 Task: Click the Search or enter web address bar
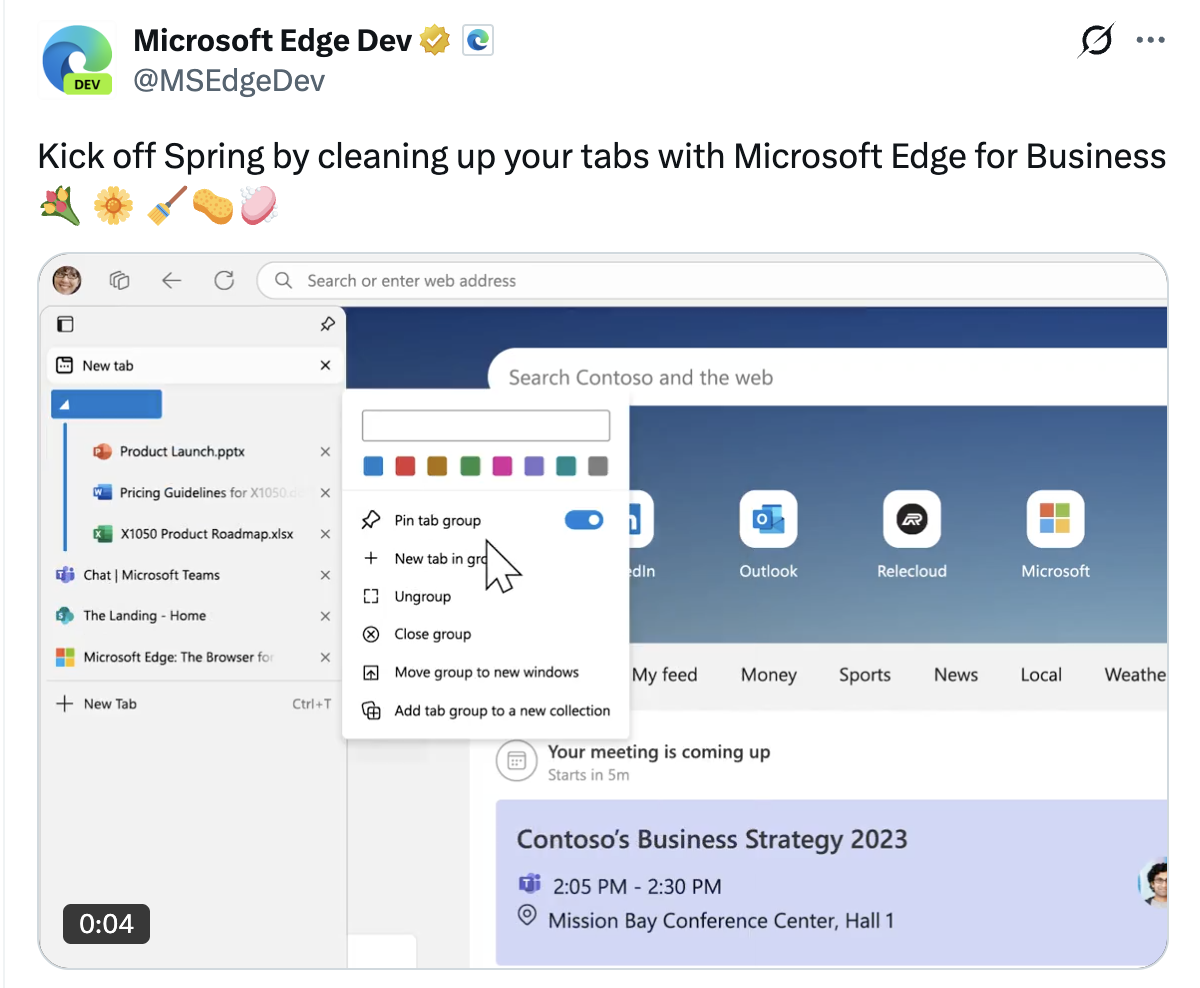[x=712, y=280]
